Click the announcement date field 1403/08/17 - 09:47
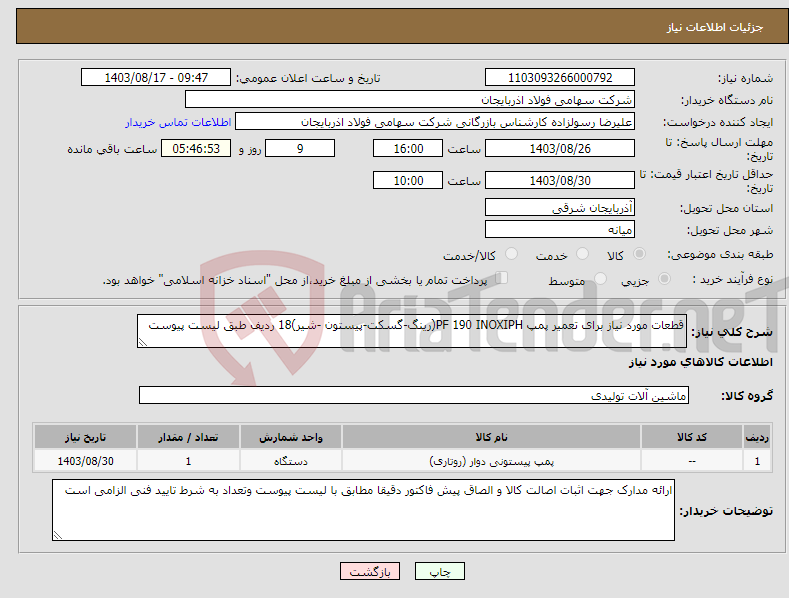Screen dimensions: 789x598 156,78
